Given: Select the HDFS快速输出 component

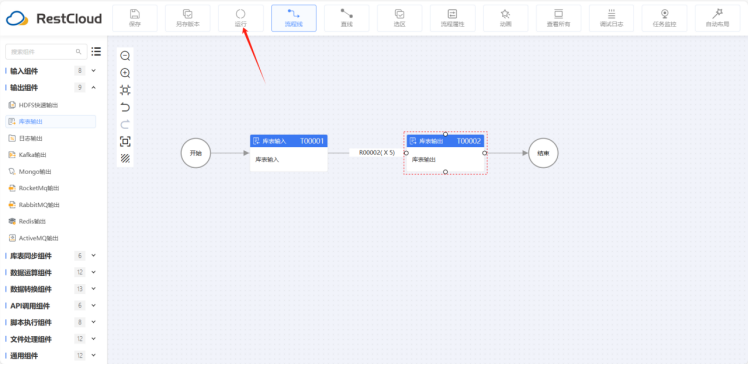Looking at the screenshot, I should 51,105.
